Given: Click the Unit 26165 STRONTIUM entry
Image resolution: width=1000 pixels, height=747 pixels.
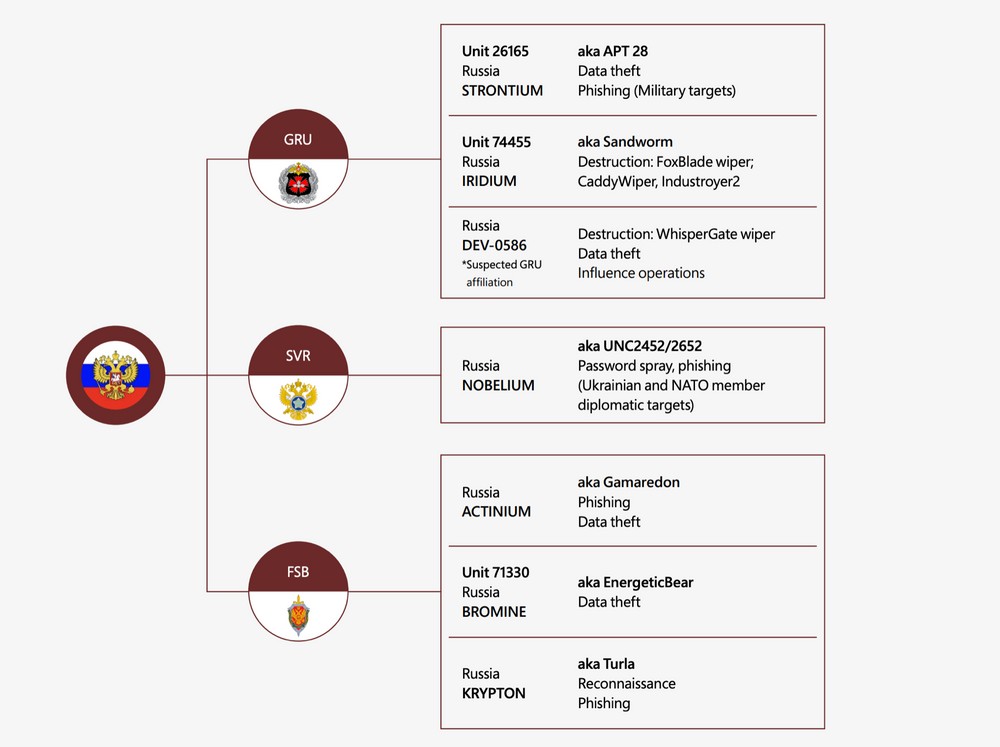Looking at the screenshot, I should coord(503,71).
